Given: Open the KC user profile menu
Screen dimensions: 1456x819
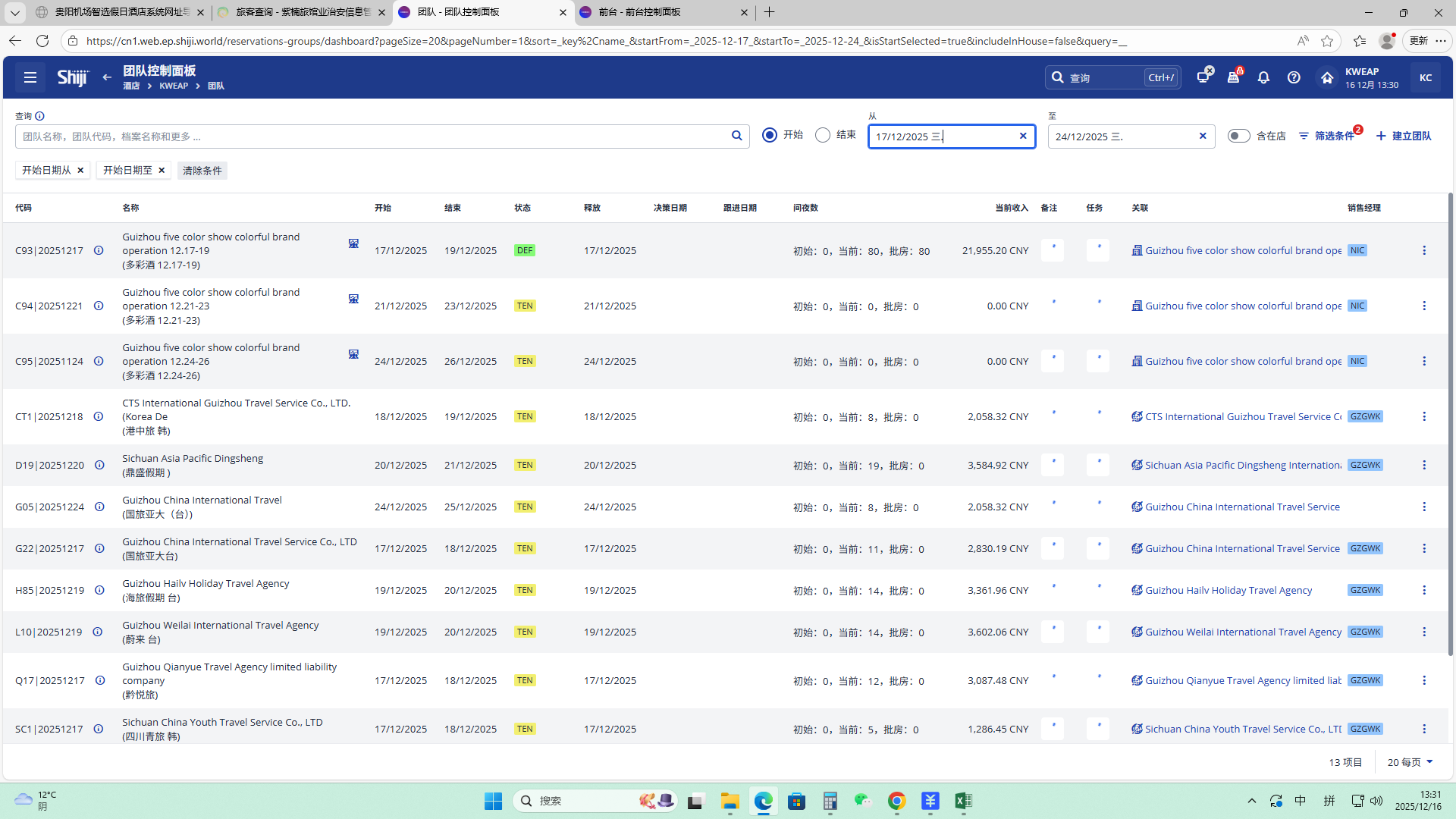Looking at the screenshot, I should (x=1425, y=77).
